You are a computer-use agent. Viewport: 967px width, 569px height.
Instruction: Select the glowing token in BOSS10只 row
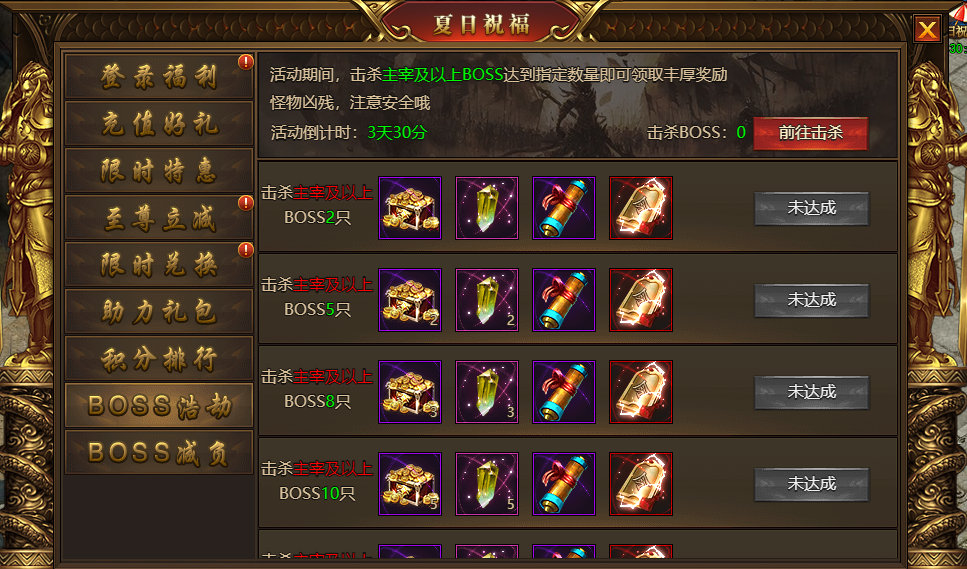[x=641, y=484]
